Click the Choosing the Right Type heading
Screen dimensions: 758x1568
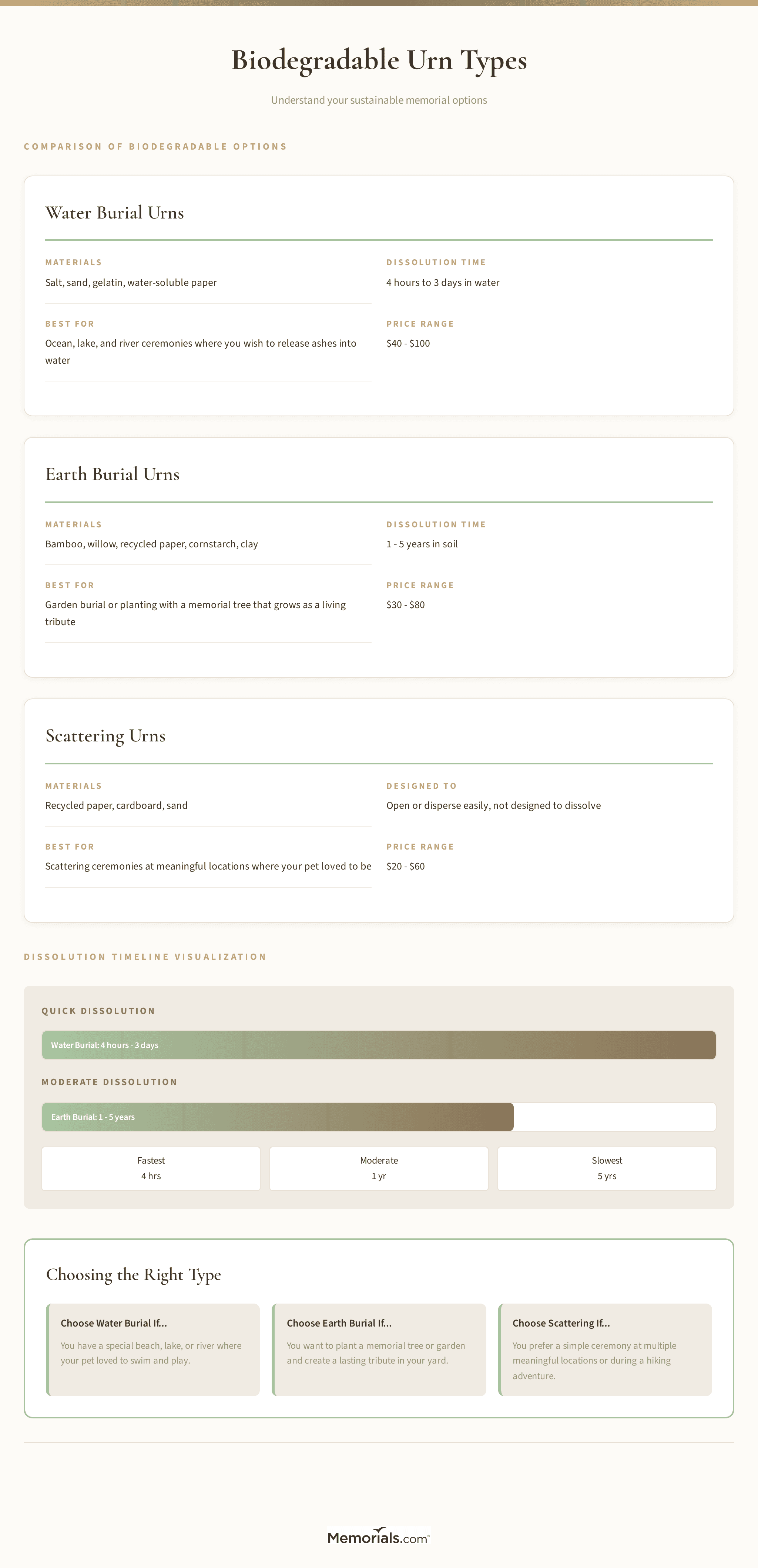[x=133, y=1274]
